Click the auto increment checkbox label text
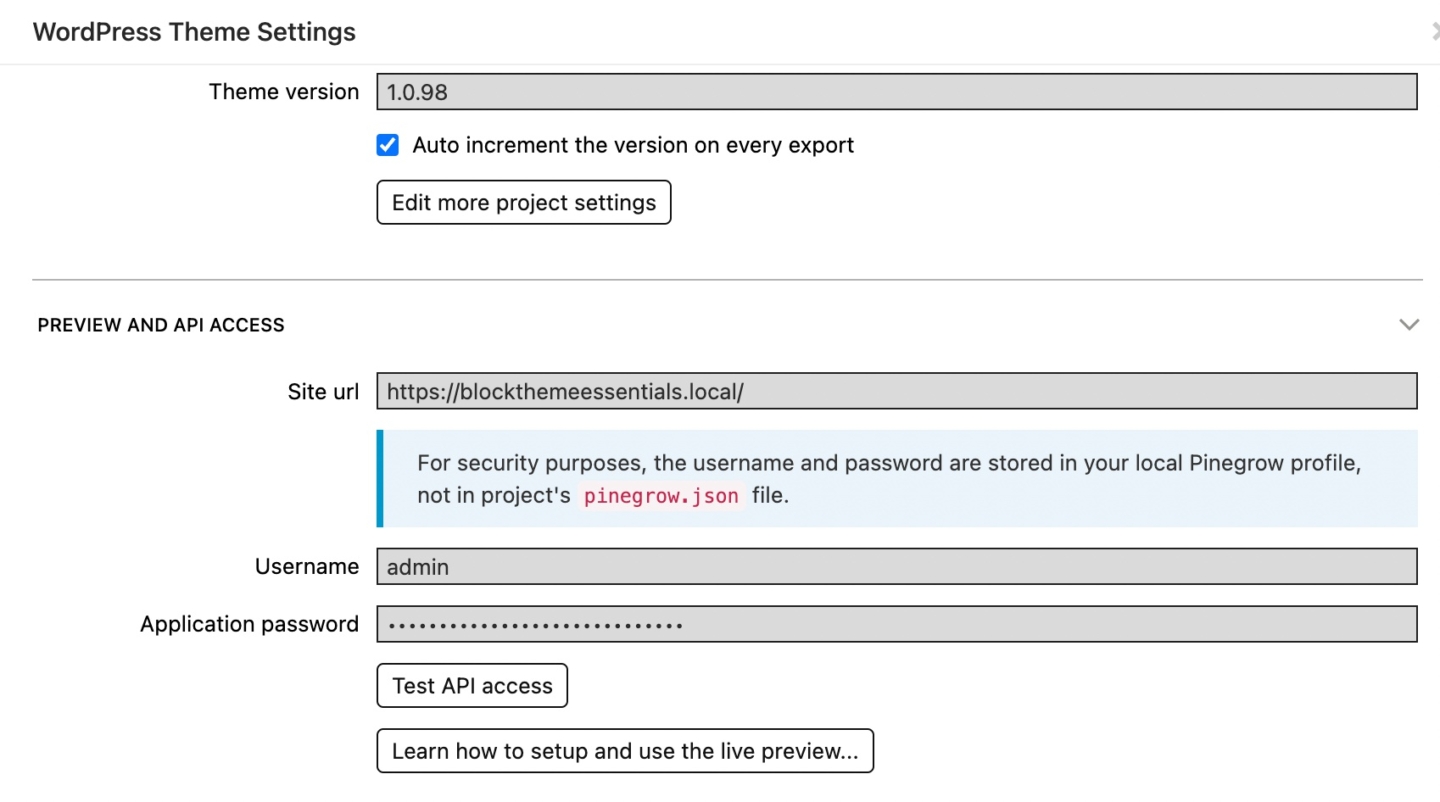 click(630, 145)
